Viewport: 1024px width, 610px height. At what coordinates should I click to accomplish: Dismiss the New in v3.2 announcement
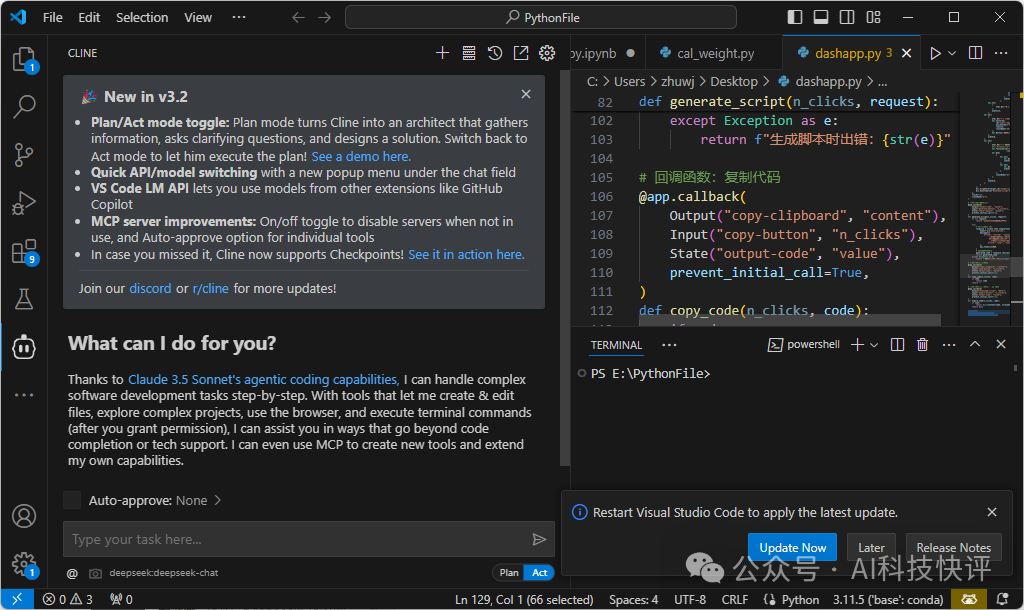pyautogui.click(x=526, y=94)
